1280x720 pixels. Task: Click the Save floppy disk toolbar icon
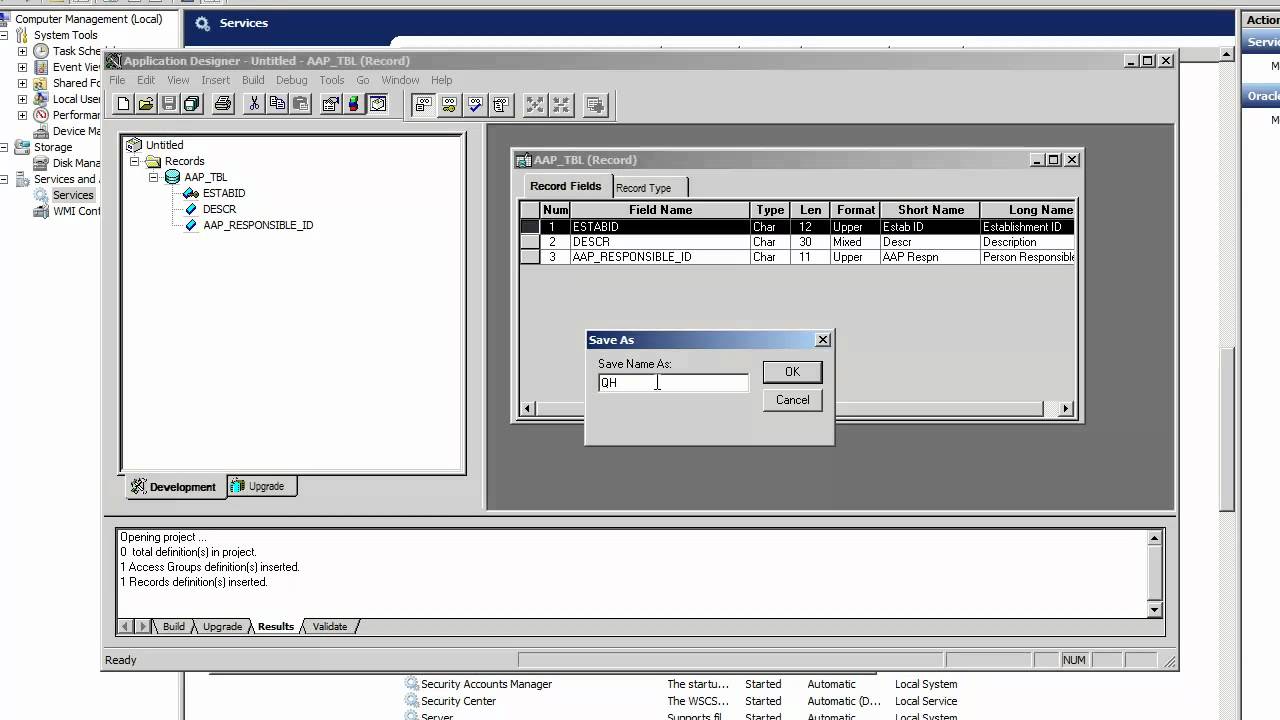[x=169, y=104]
